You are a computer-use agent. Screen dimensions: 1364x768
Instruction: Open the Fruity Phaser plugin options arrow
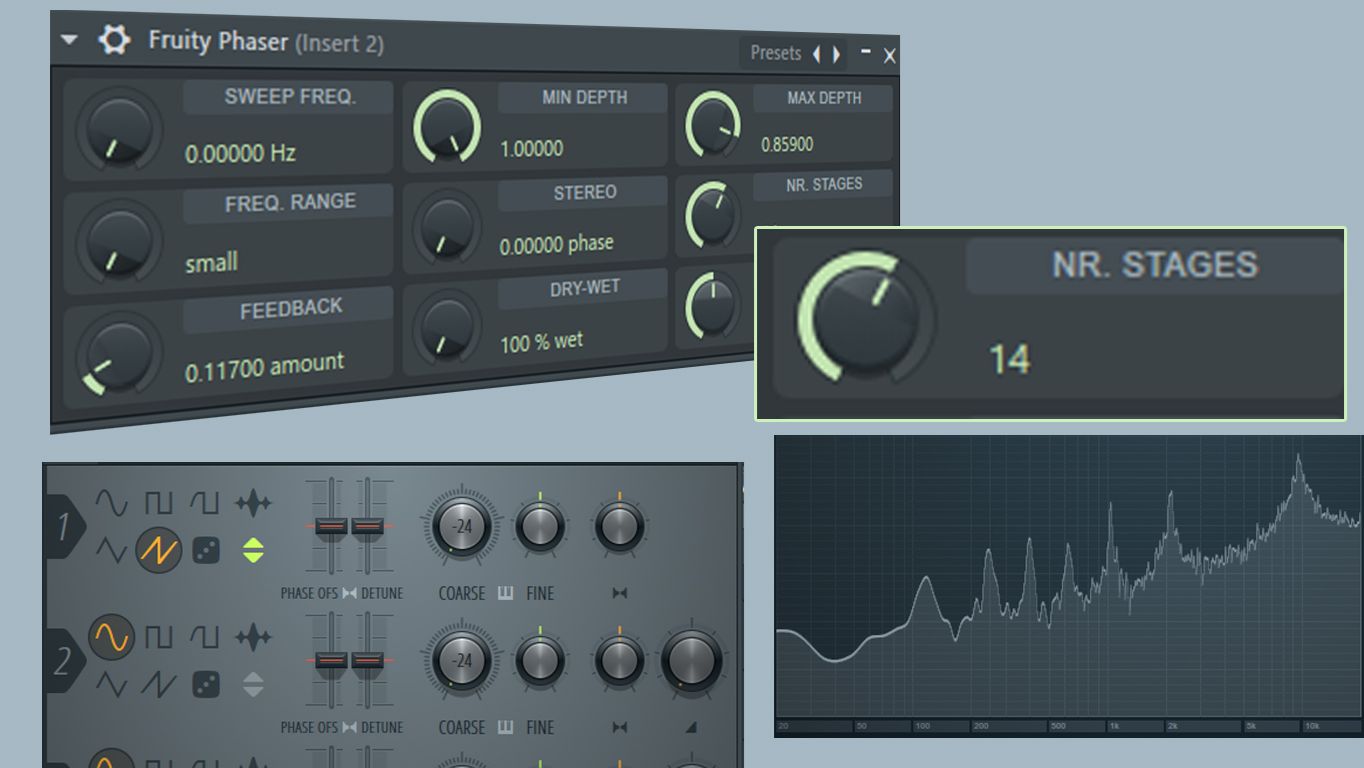click(x=69, y=39)
